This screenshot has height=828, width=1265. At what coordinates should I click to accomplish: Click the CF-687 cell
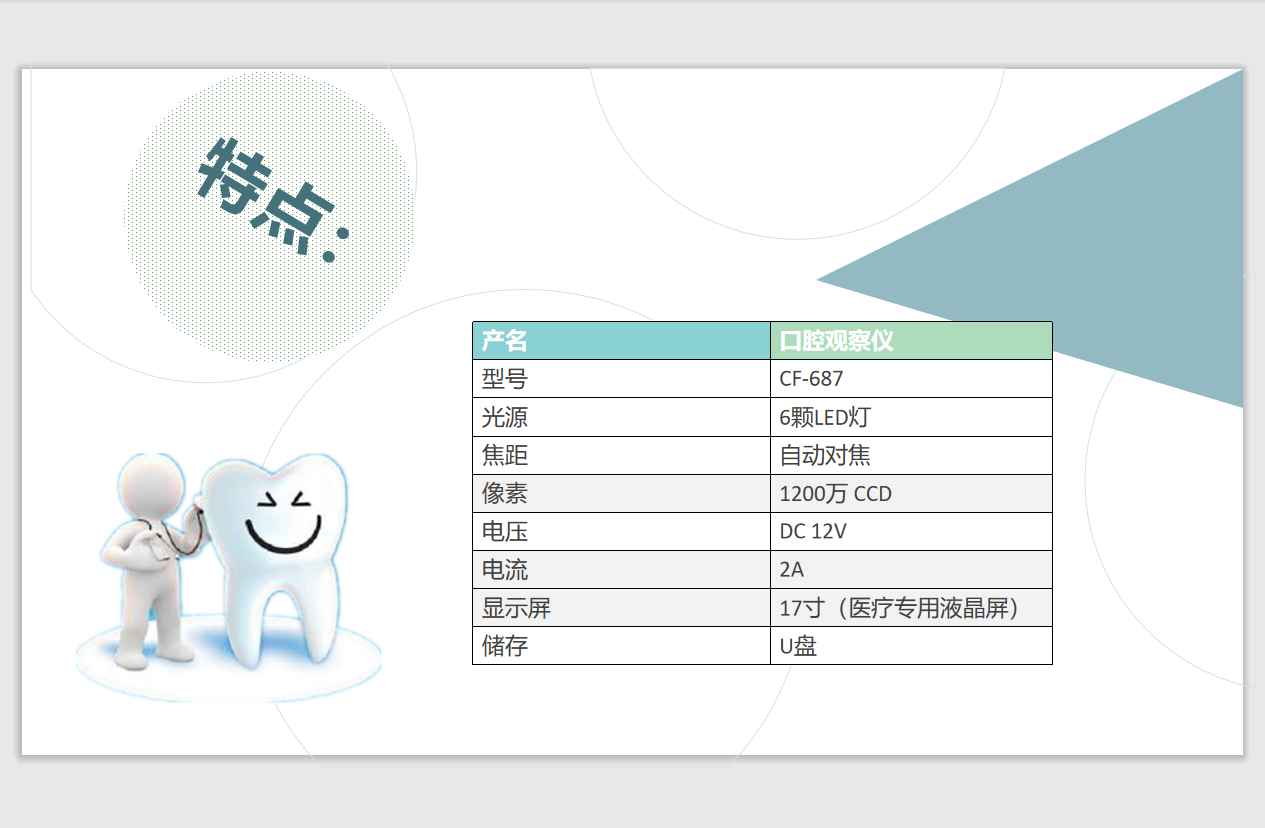point(911,379)
